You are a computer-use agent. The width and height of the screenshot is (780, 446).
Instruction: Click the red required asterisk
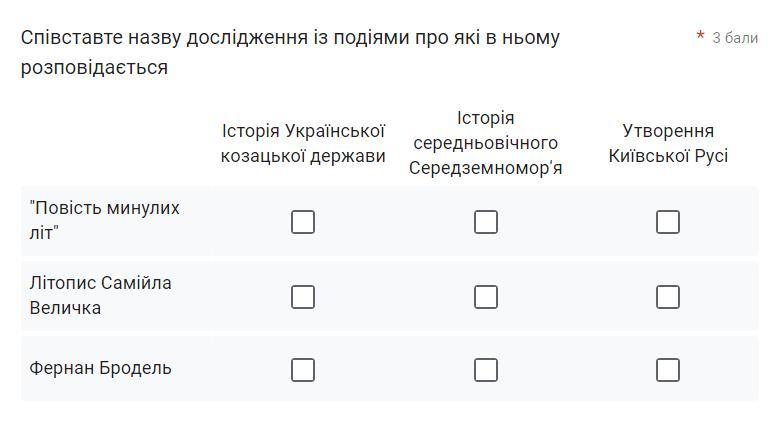(700, 37)
